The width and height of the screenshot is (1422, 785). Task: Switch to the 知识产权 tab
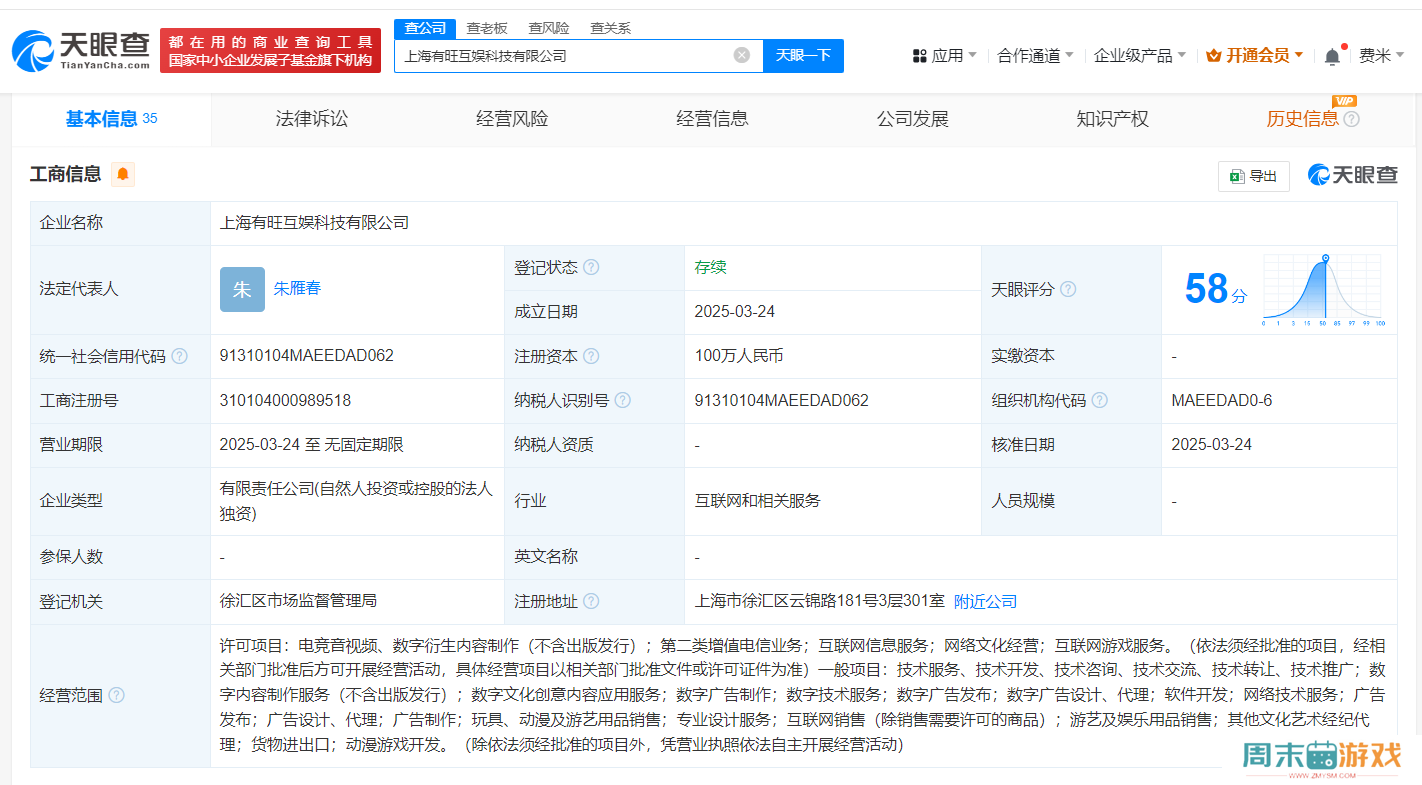1112,119
